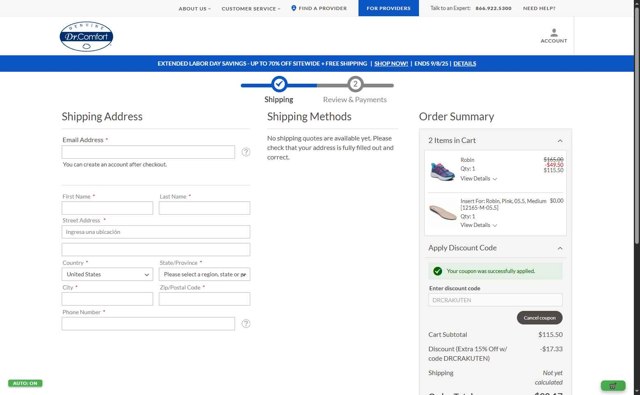Focus the Last Name field

(x=204, y=208)
